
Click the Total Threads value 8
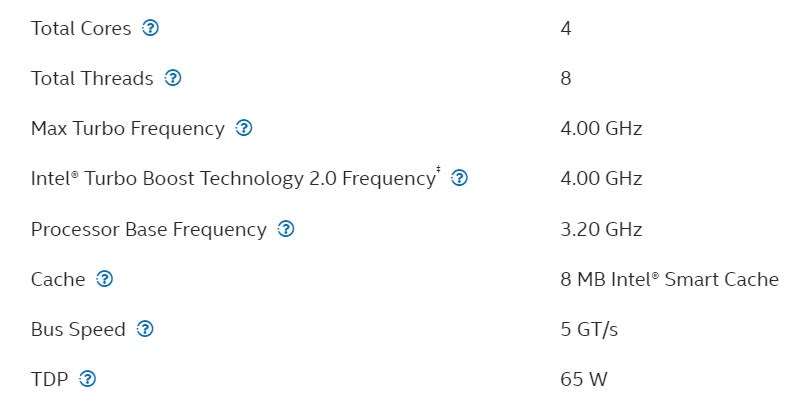click(x=566, y=78)
